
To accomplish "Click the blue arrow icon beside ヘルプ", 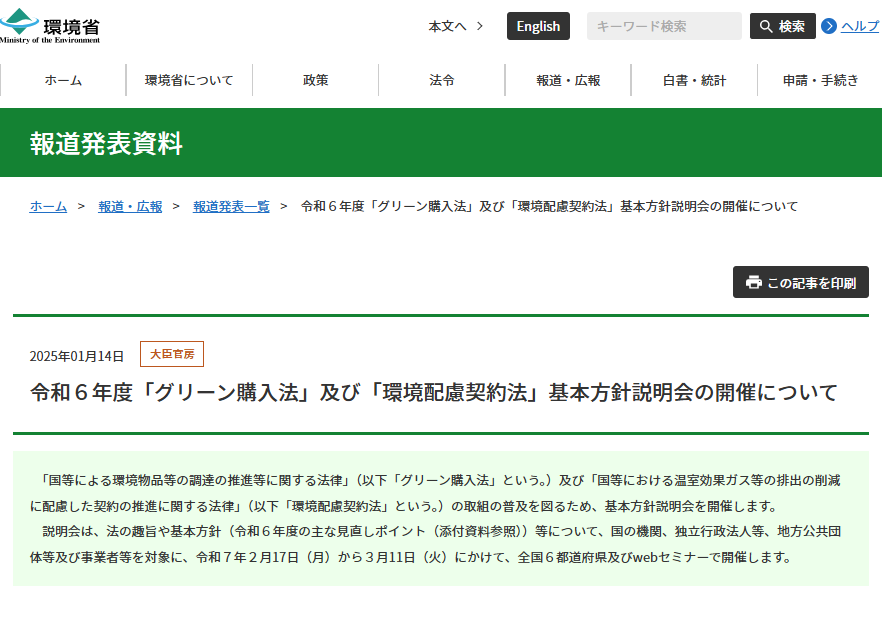I will click(830, 27).
